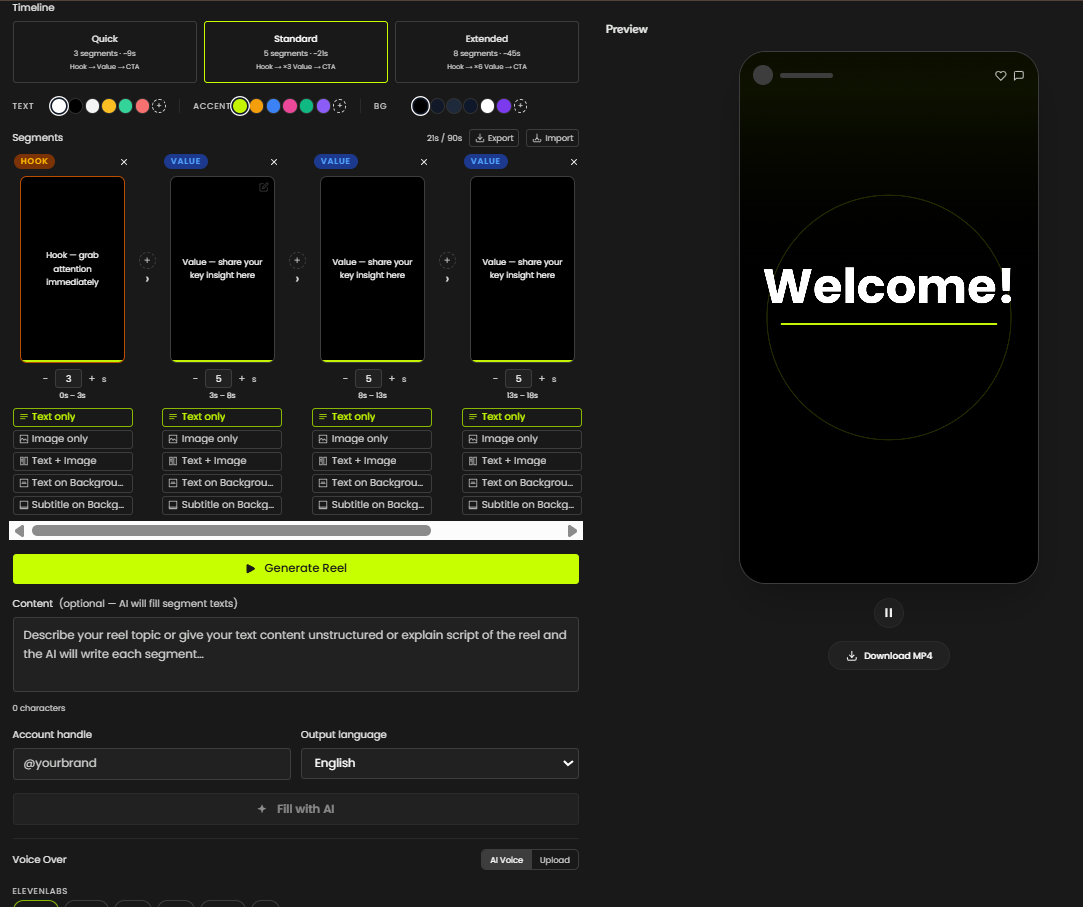The width and height of the screenshot is (1083, 907).
Task: Increase Hook segment duration
Action: pyautogui.click(x=92, y=379)
